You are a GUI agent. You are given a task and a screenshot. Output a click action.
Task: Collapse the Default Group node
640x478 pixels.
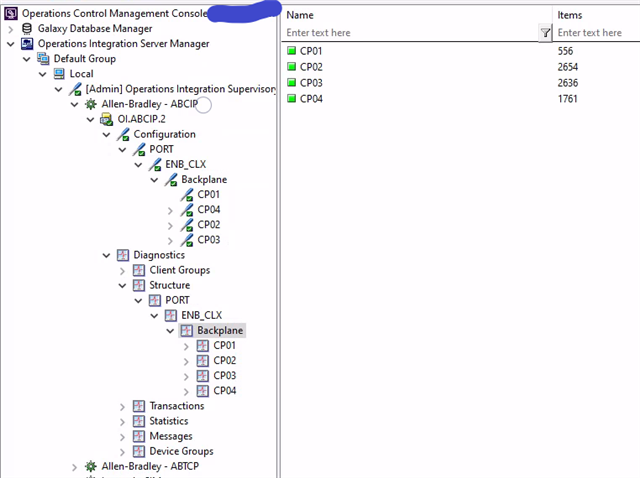coord(27,59)
